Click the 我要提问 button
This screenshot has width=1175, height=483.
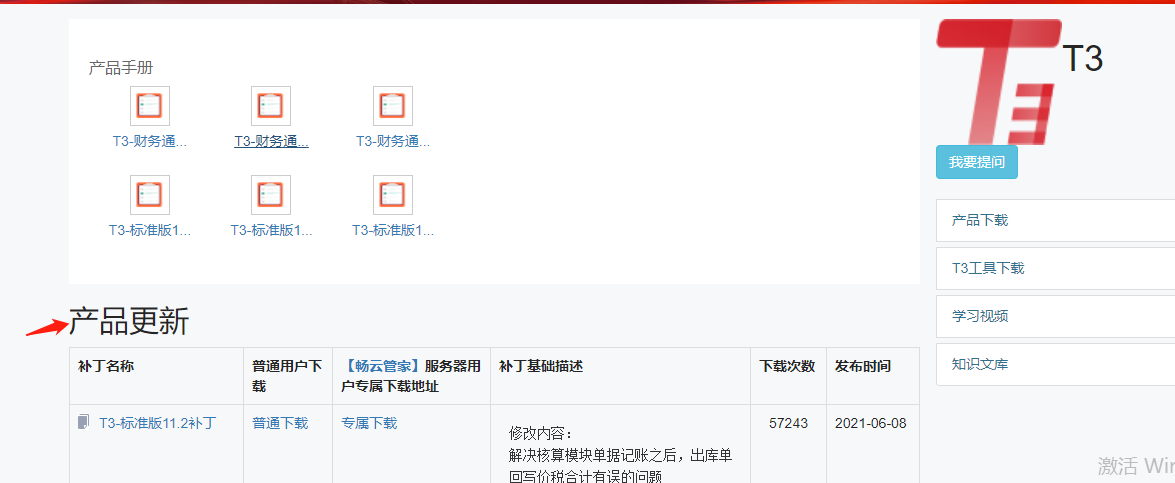click(x=976, y=162)
